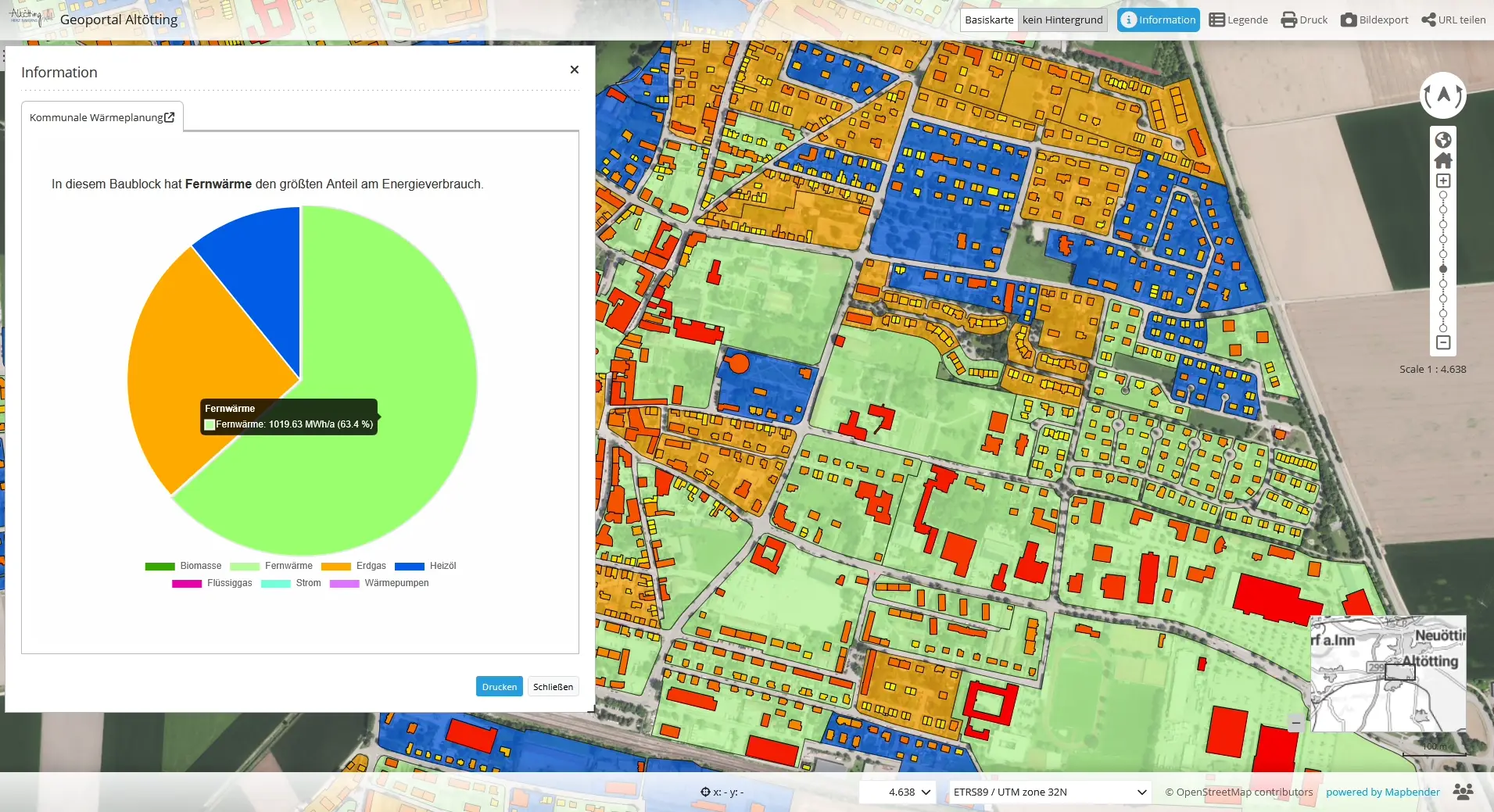Click the users group icon in the footer

point(1463,792)
